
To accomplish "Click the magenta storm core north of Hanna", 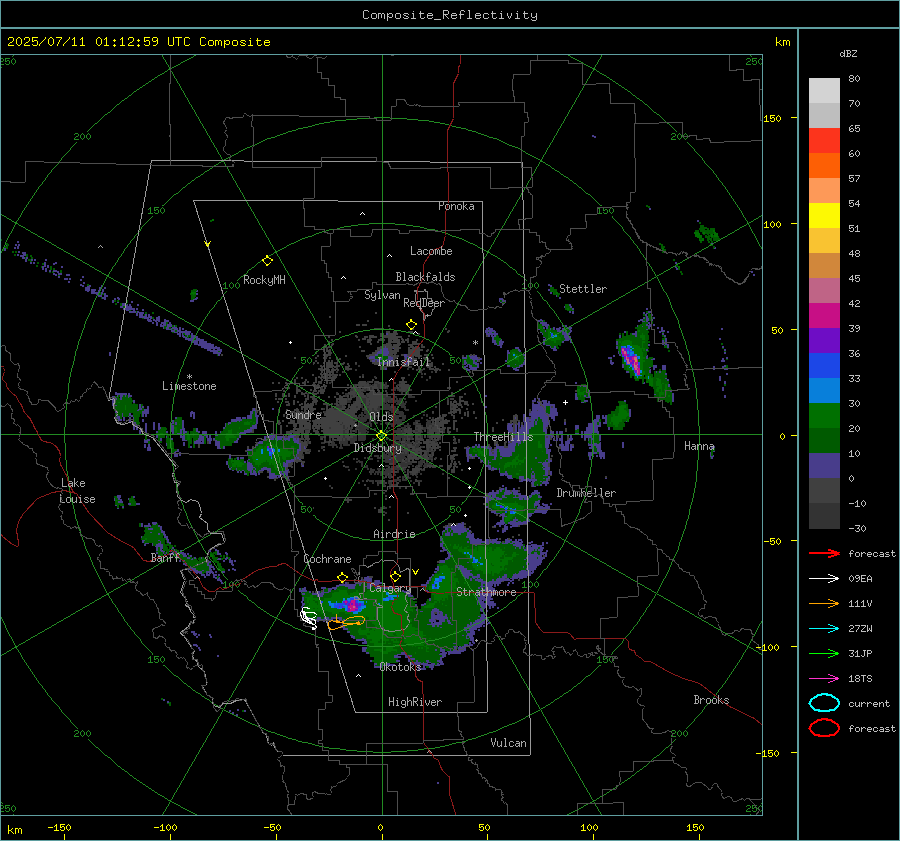I will click(633, 361).
